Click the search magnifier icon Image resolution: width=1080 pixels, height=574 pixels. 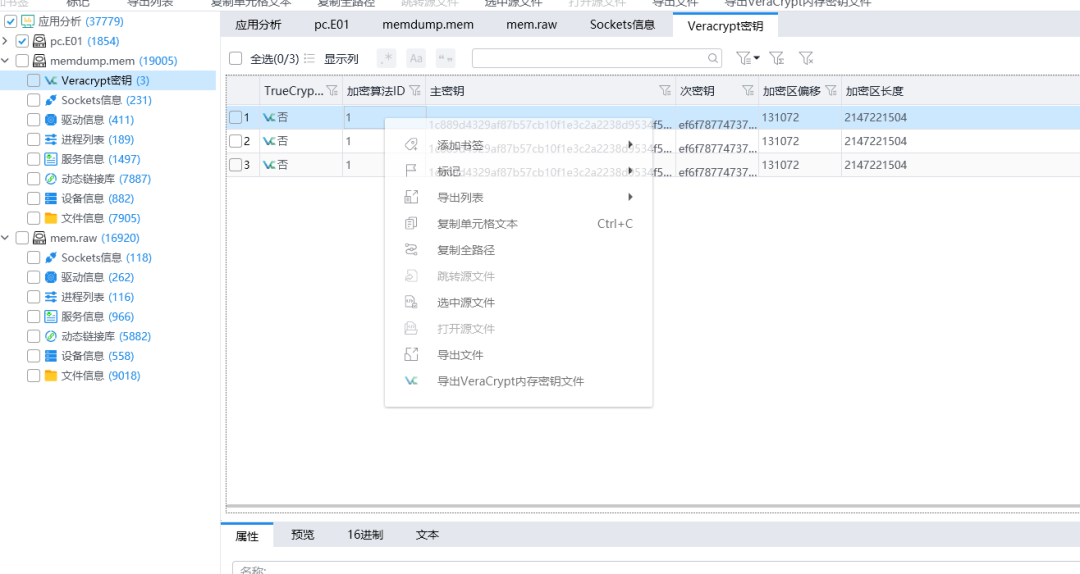[713, 59]
